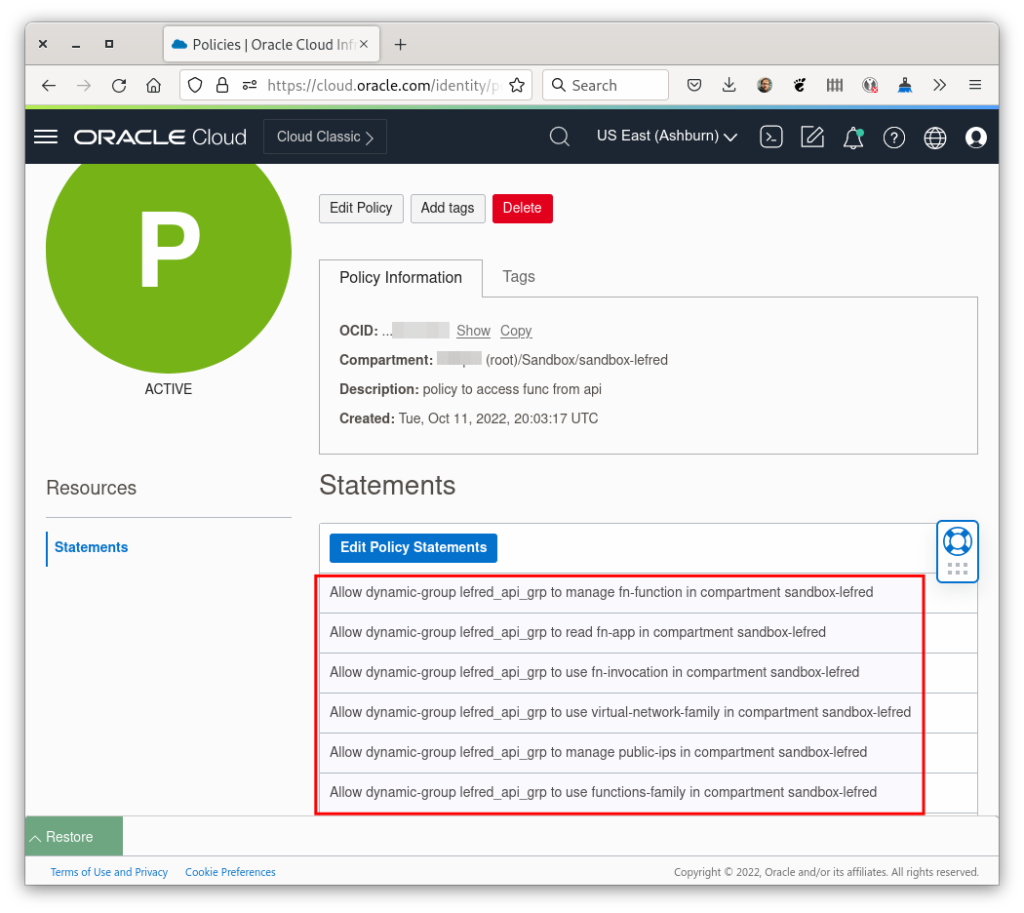Click the Edit Policy button

tap(361, 208)
